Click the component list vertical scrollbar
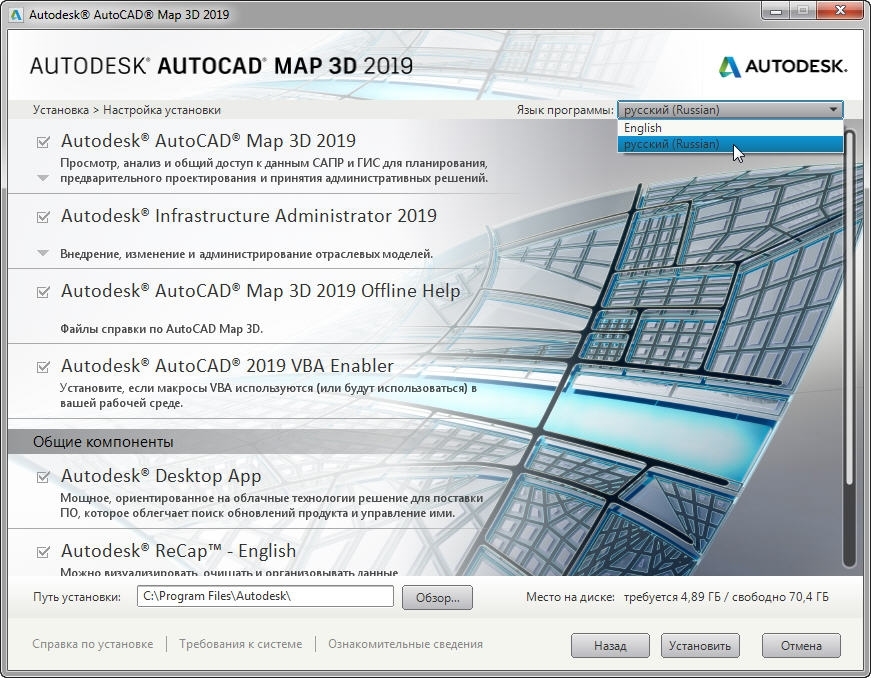This screenshot has width=871, height=678. [849, 350]
